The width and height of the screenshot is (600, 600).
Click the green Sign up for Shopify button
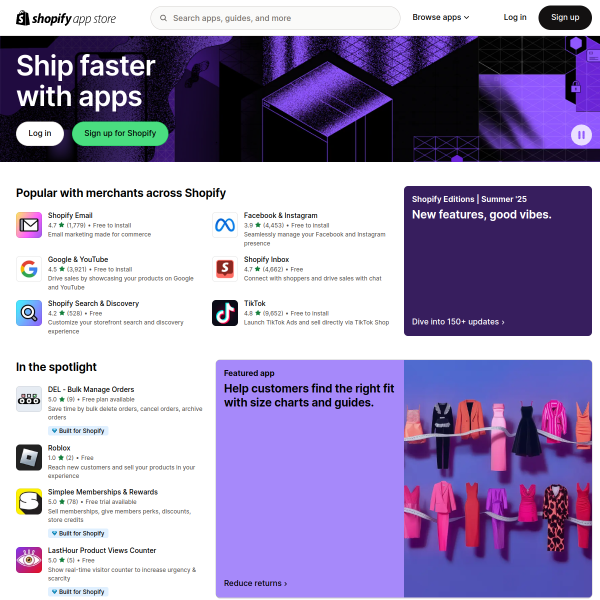pos(120,134)
